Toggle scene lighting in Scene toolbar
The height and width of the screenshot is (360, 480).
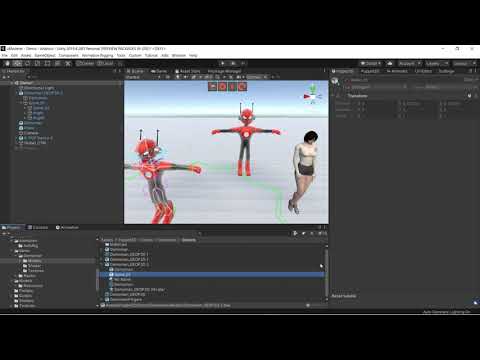178,77
